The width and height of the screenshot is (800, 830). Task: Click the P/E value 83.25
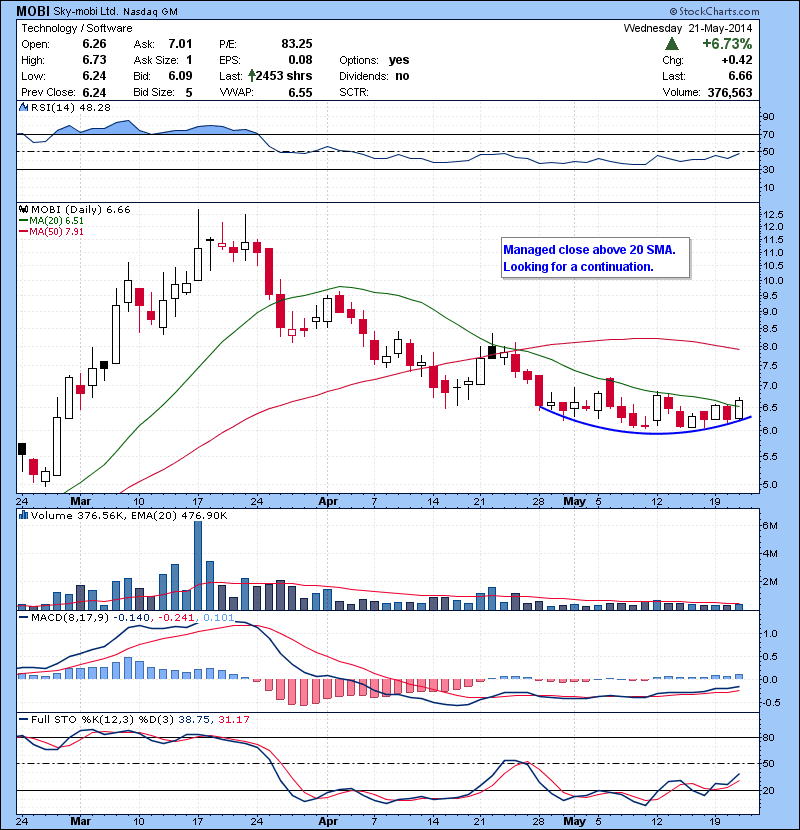[x=296, y=44]
